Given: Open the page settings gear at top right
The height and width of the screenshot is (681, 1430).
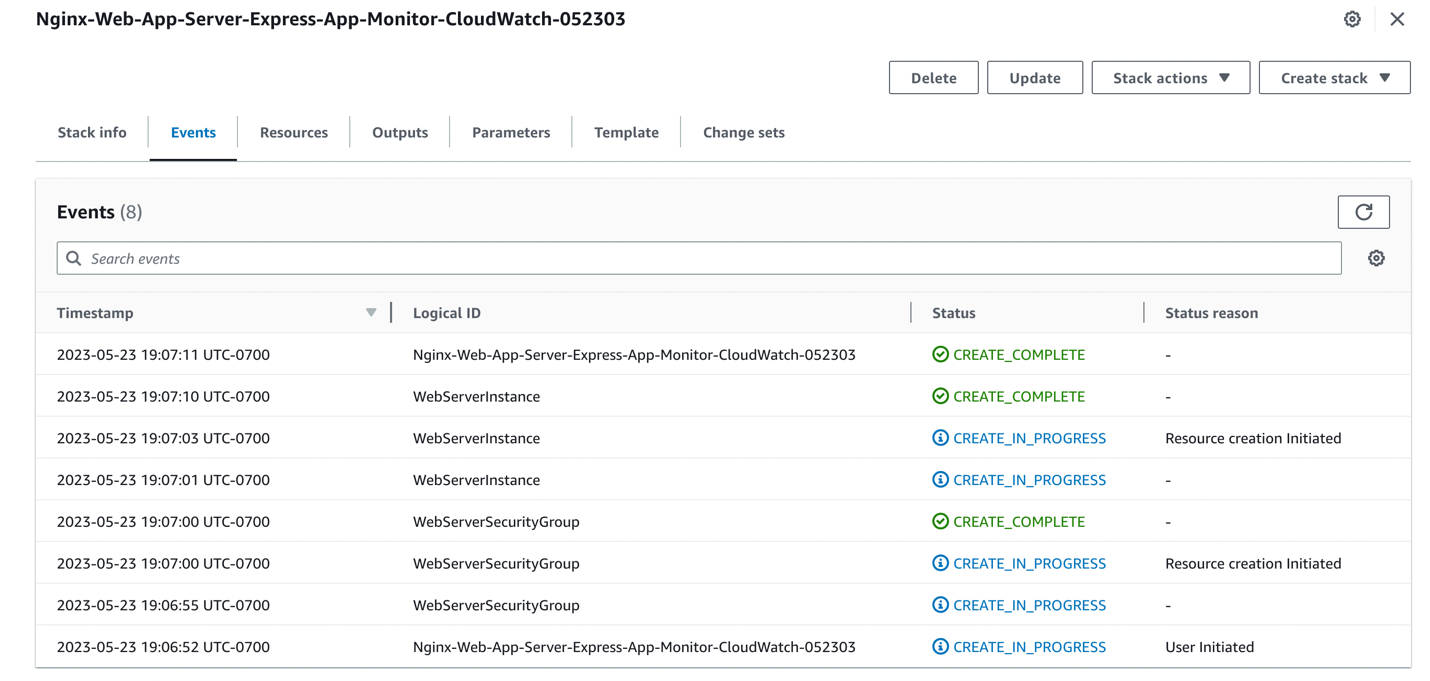Looking at the screenshot, I should [x=1352, y=19].
